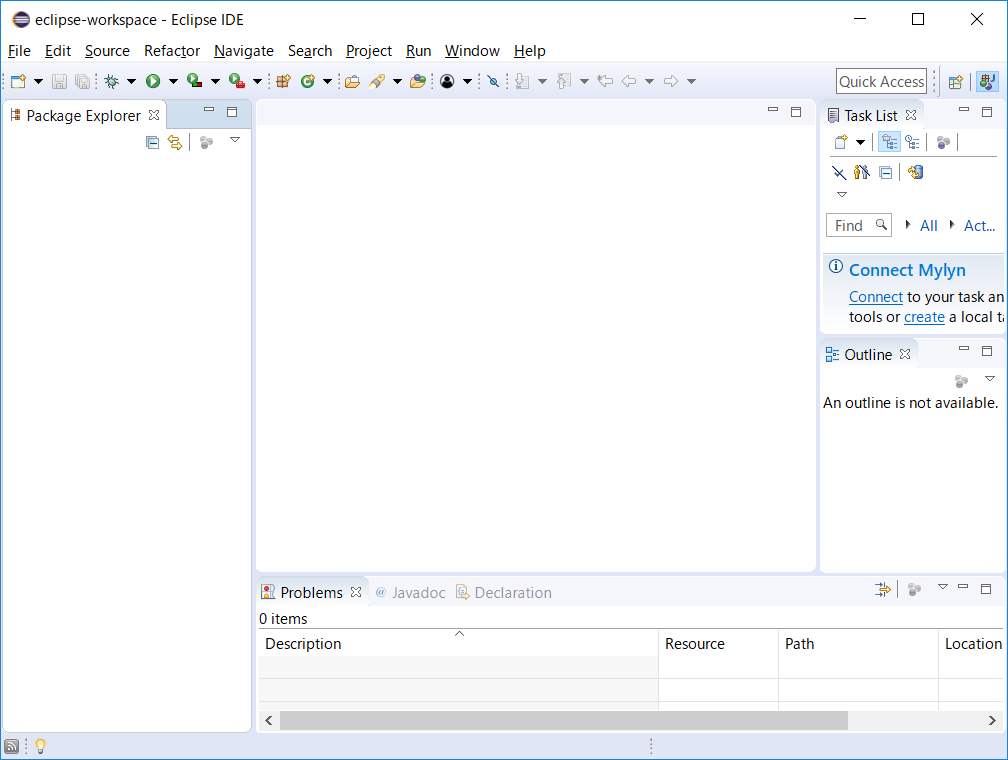Click the Connect link in Mylyn notice

coord(876,297)
